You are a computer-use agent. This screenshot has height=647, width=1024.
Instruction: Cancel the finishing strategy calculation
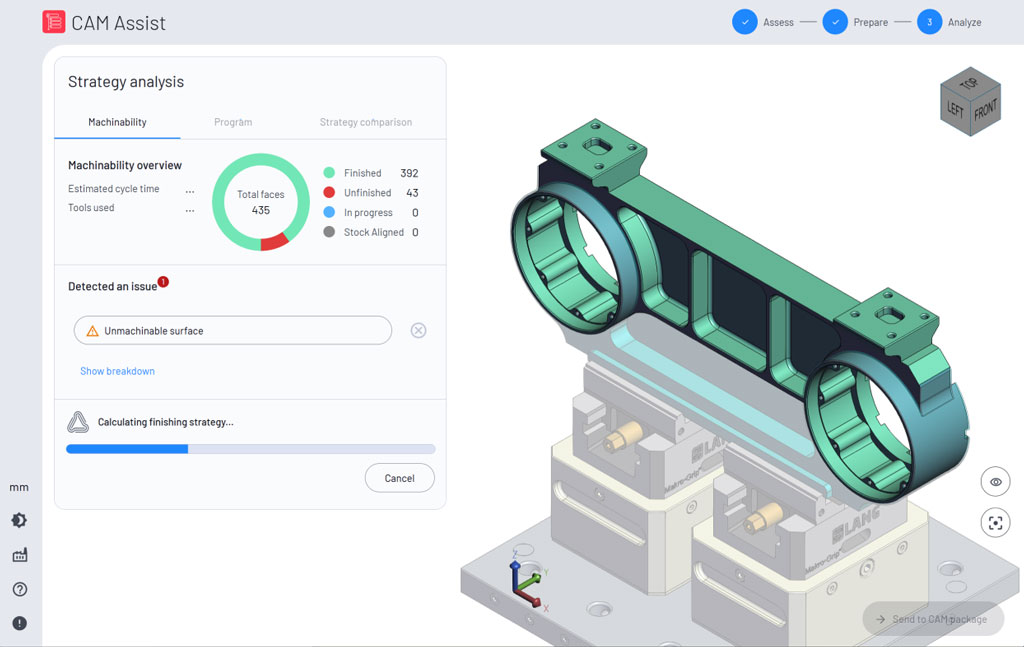[399, 478]
